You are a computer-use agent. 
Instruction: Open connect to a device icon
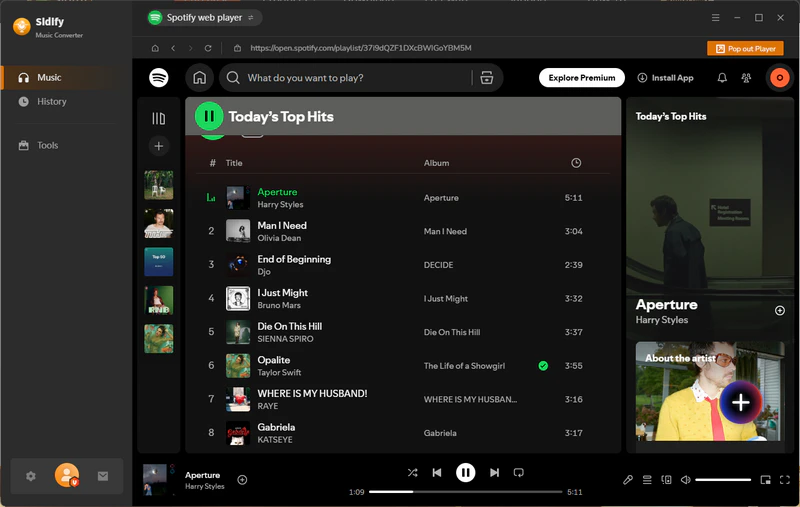click(666, 479)
